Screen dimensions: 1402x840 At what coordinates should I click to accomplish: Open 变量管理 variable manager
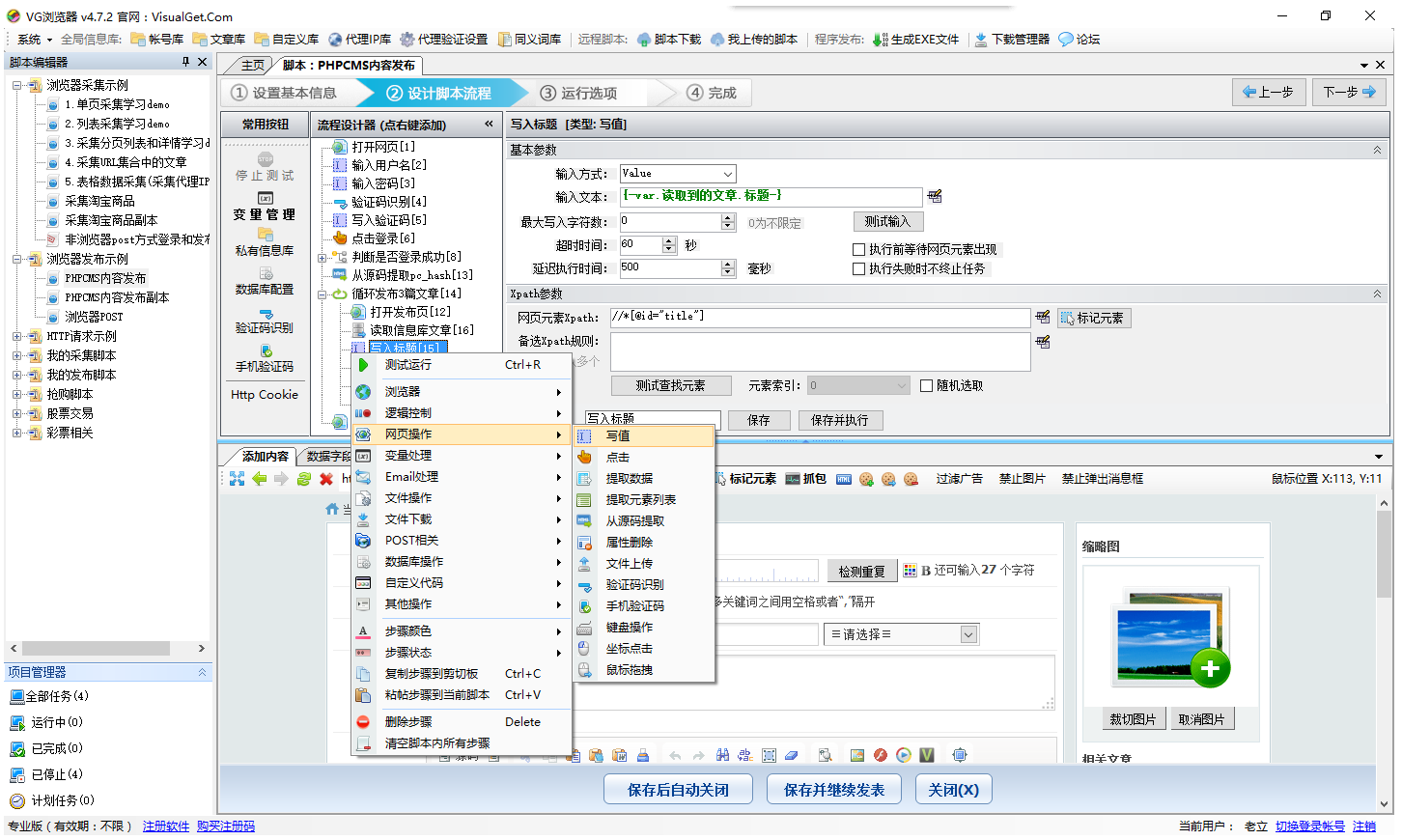coord(265,207)
